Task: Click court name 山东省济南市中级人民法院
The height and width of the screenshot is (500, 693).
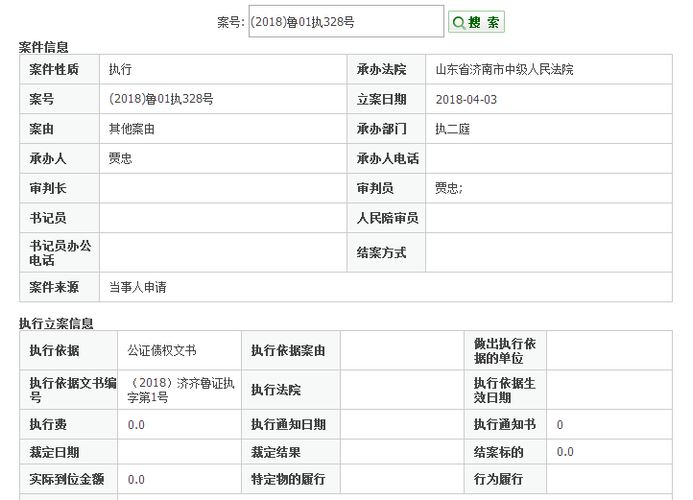Action: pos(504,69)
